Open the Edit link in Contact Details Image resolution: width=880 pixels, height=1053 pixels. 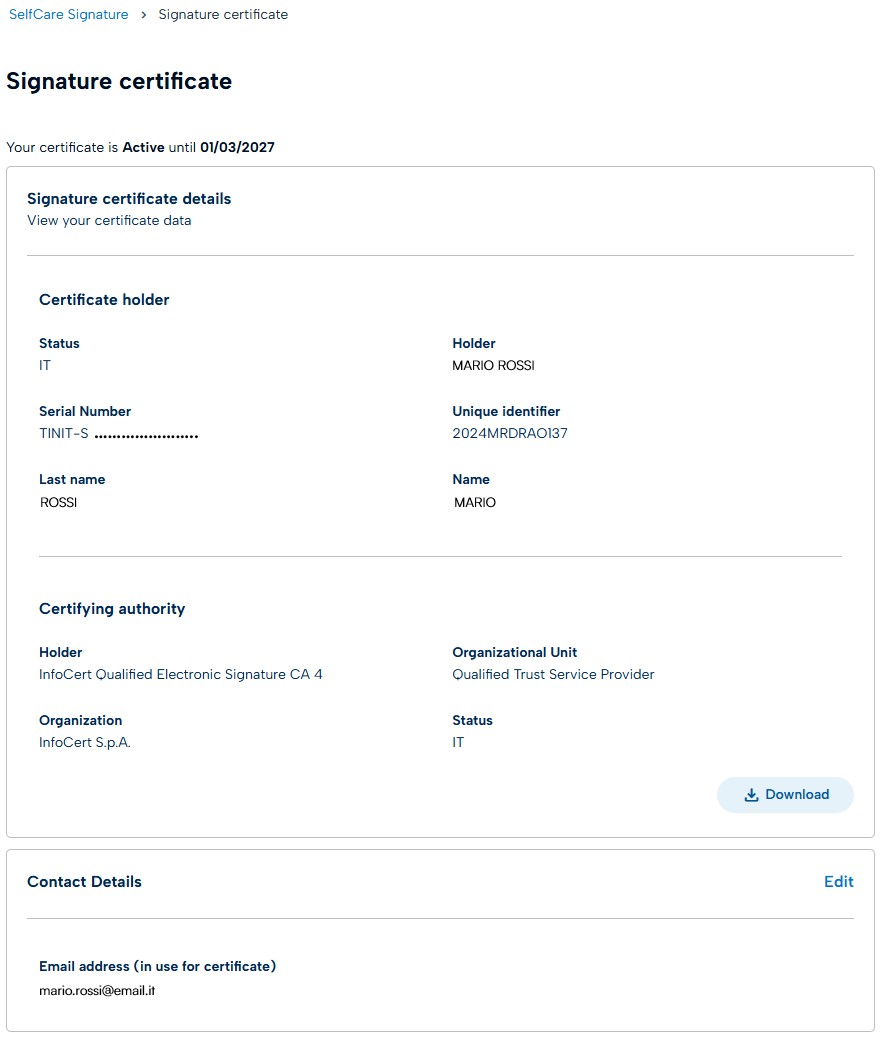[x=838, y=882]
